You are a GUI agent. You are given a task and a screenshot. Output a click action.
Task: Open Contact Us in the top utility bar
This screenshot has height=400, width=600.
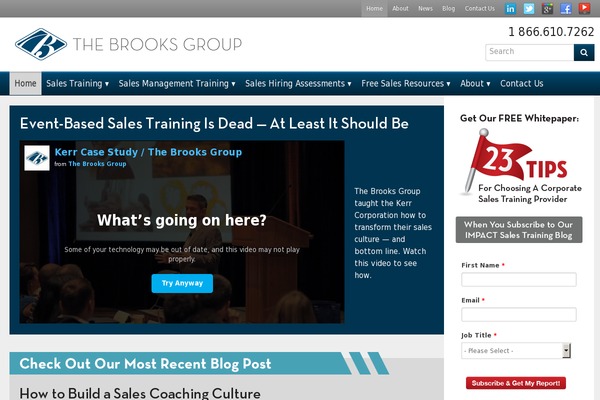click(479, 8)
